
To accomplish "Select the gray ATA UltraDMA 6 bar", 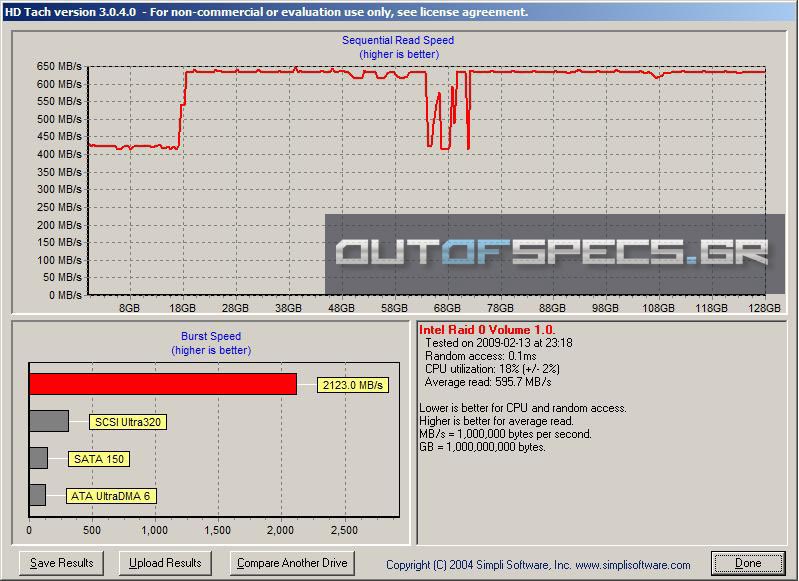I will point(38,495).
